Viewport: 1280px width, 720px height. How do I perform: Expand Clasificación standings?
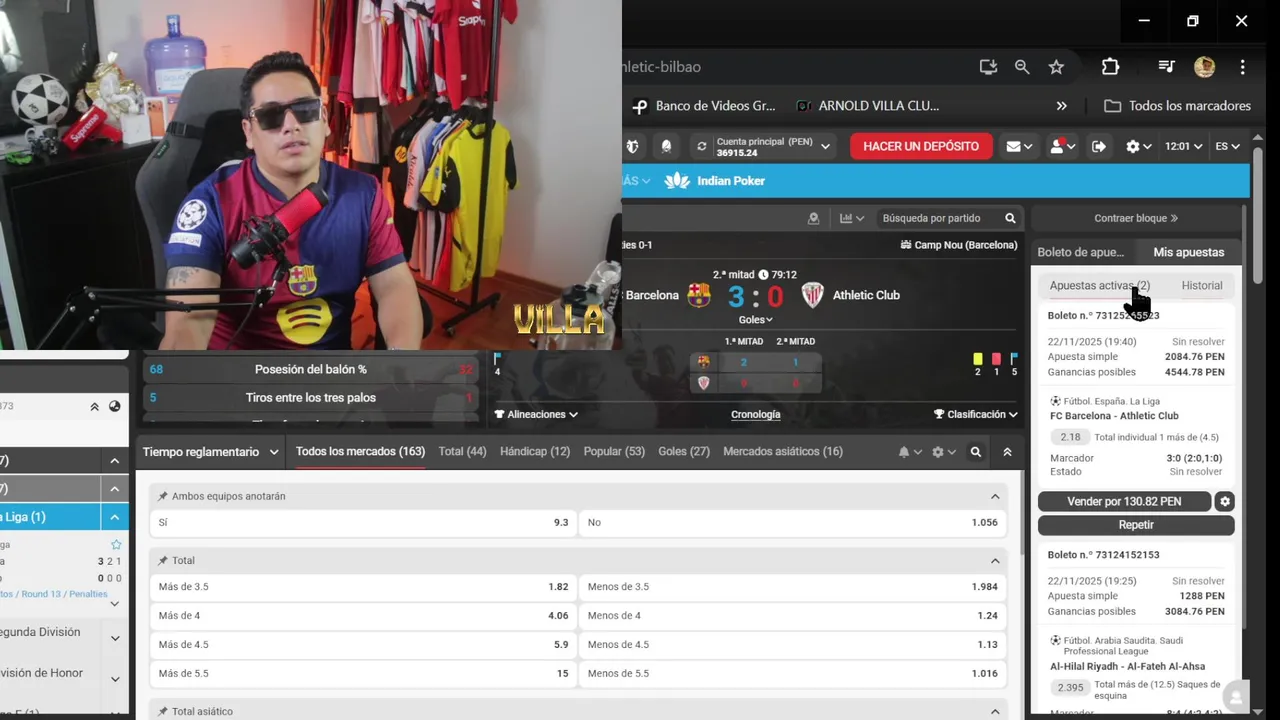pos(975,414)
